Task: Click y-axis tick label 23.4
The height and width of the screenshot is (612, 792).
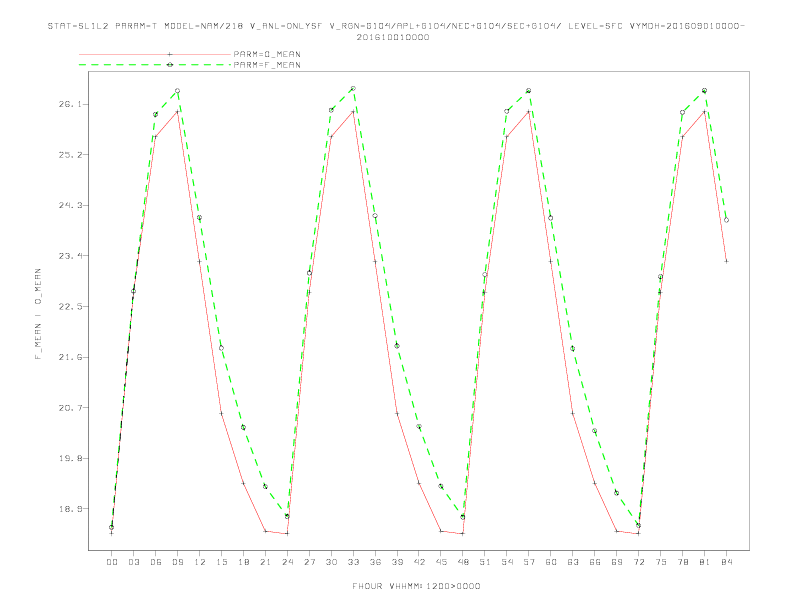Action: tap(69, 256)
